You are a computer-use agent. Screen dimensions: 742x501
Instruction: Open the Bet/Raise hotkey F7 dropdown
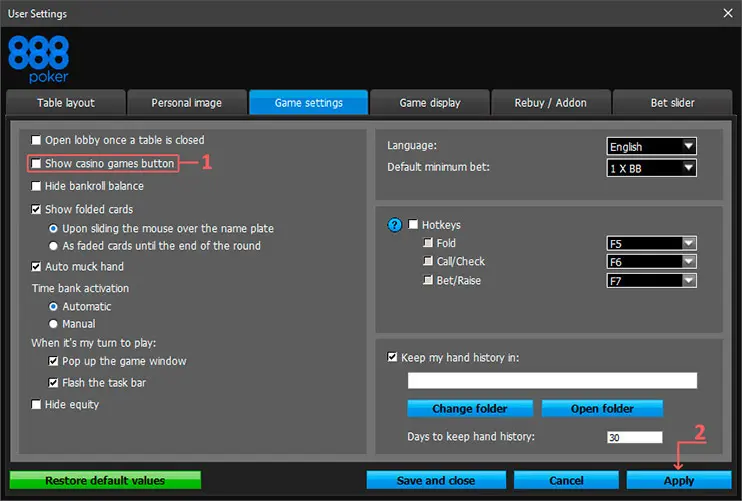tap(651, 281)
